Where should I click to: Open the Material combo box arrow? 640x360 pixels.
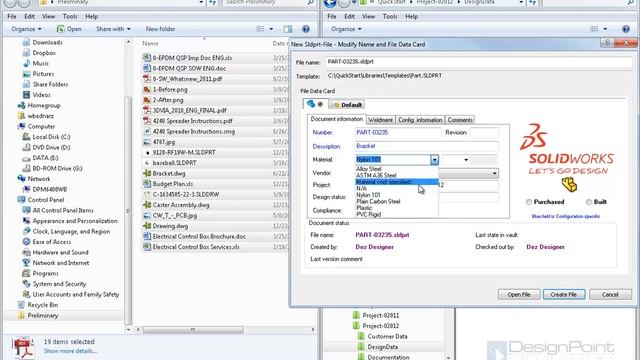(x=434, y=160)
